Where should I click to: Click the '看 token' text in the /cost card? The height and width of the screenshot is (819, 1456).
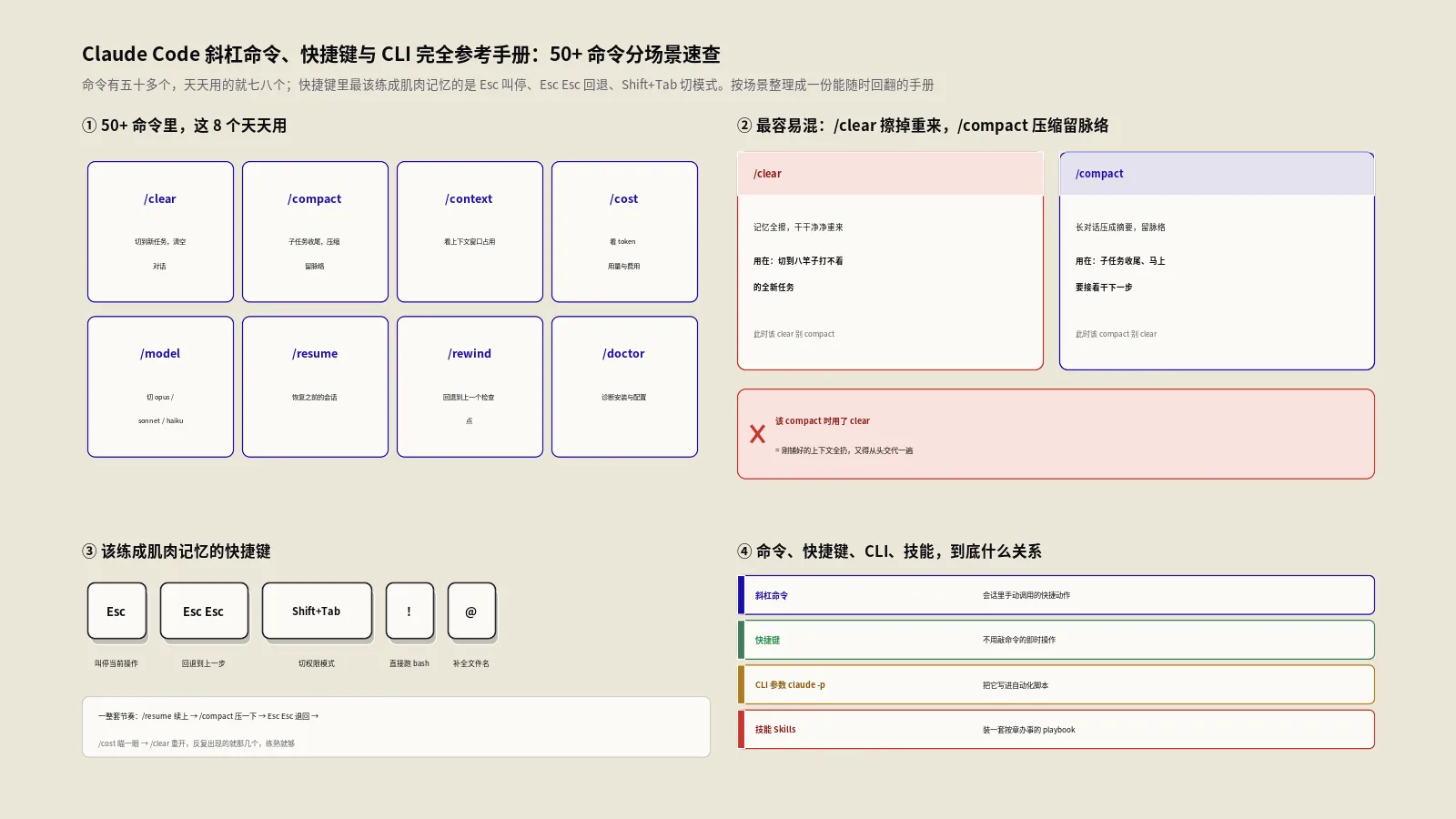(623, 242)
